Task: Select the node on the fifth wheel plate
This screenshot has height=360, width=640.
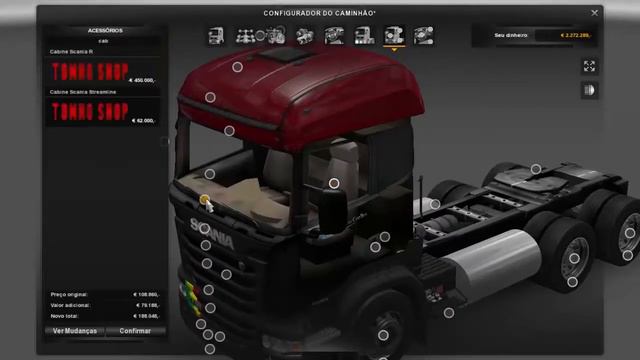Action: click(536, 169)
